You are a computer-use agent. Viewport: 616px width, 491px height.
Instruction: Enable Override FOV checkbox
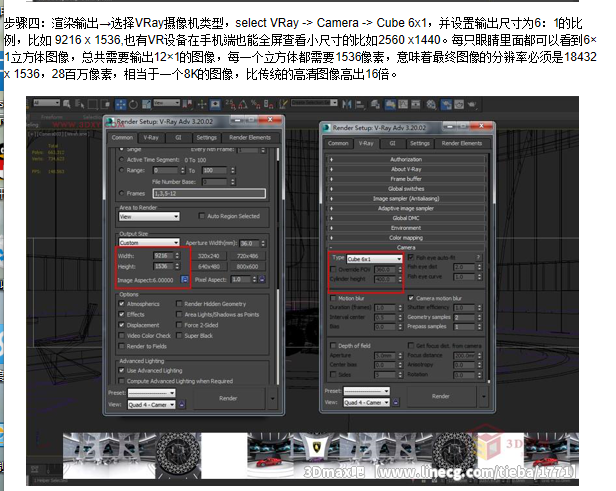tap(333, 269)
